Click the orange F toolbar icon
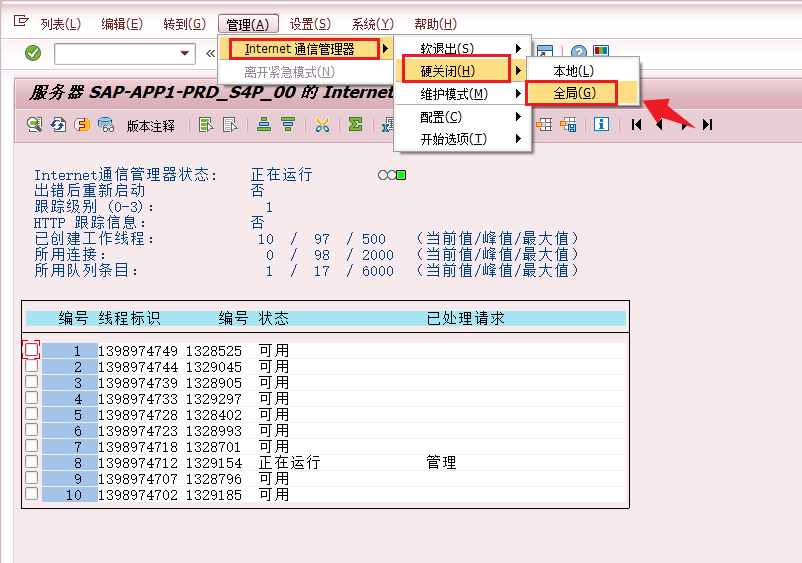Screen dimensions: 802x563 tap(82, 124)
